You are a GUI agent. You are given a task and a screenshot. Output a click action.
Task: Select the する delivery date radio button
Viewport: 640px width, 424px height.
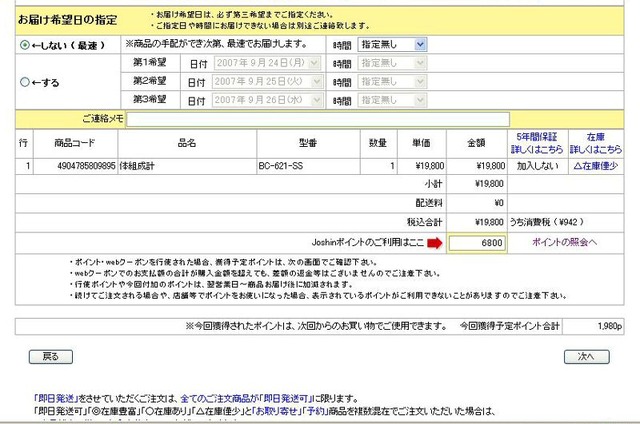tap(25, 82)
